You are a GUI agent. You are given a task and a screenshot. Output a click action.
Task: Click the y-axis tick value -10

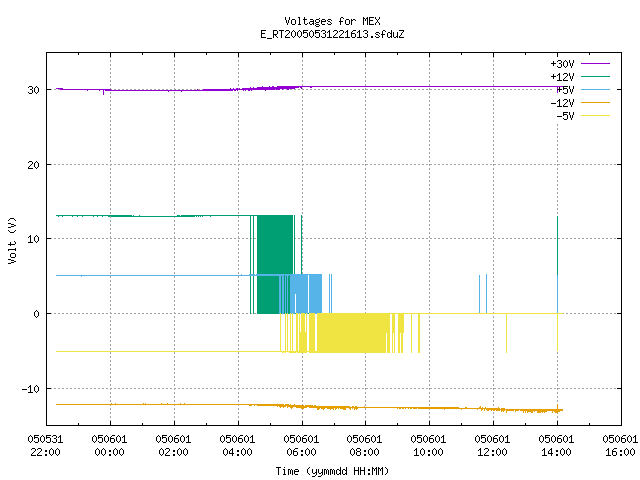coord(31,389)
